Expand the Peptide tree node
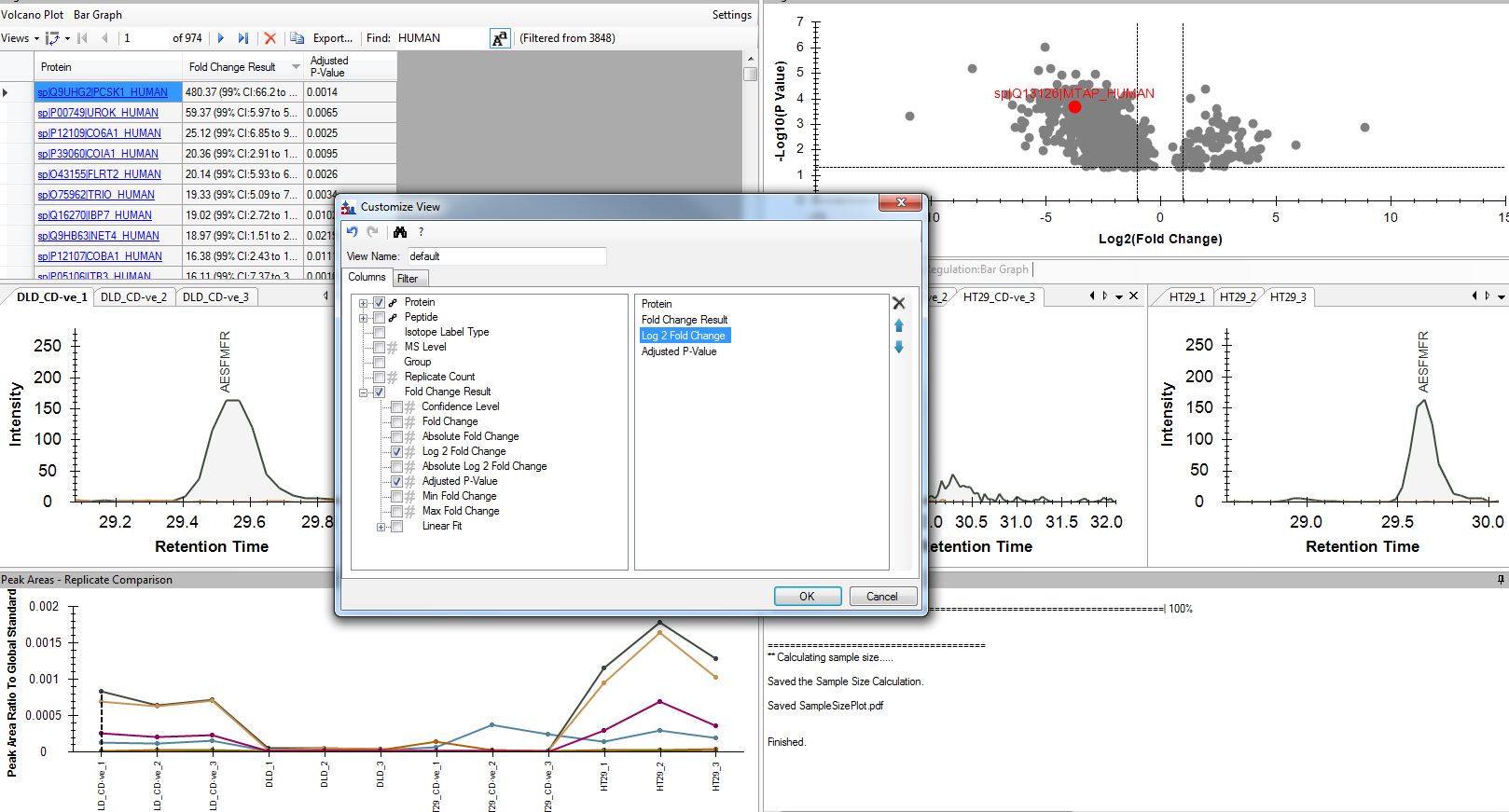The height and width of the screenshot is (812, 1509). tap(363, 318)
